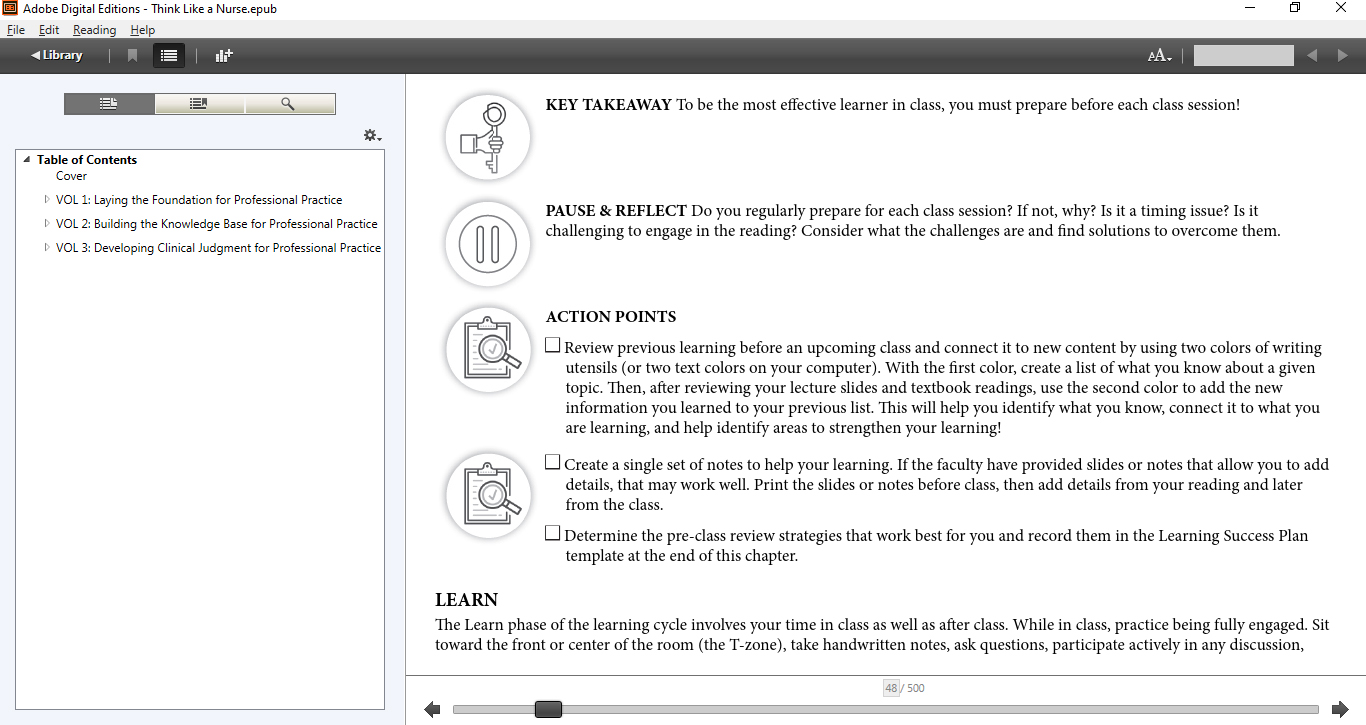
Task: Click the current page number 48 field
Action: 891,688
